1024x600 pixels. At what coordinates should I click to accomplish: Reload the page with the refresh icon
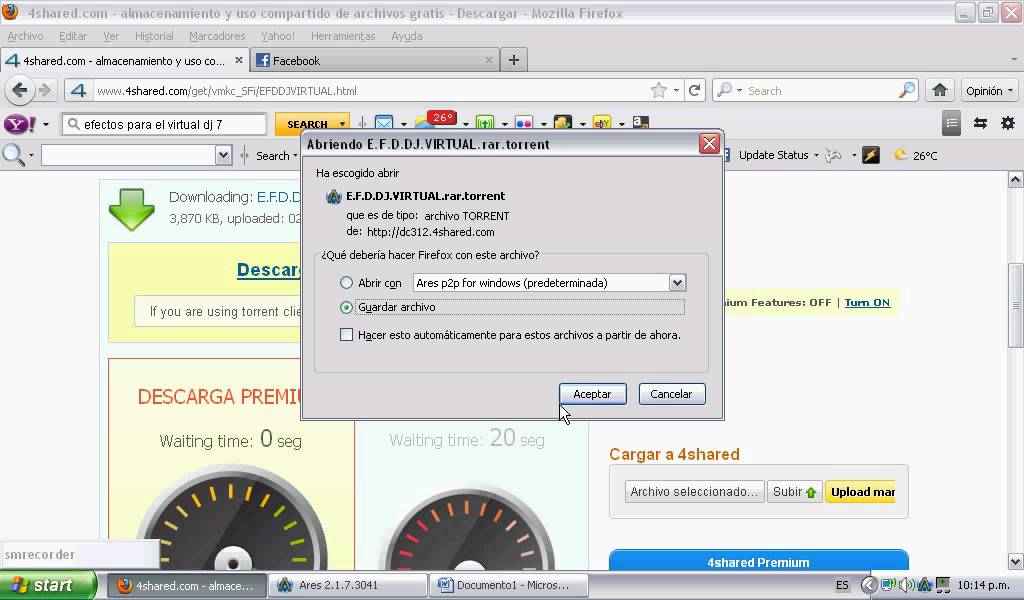(695, 90)
